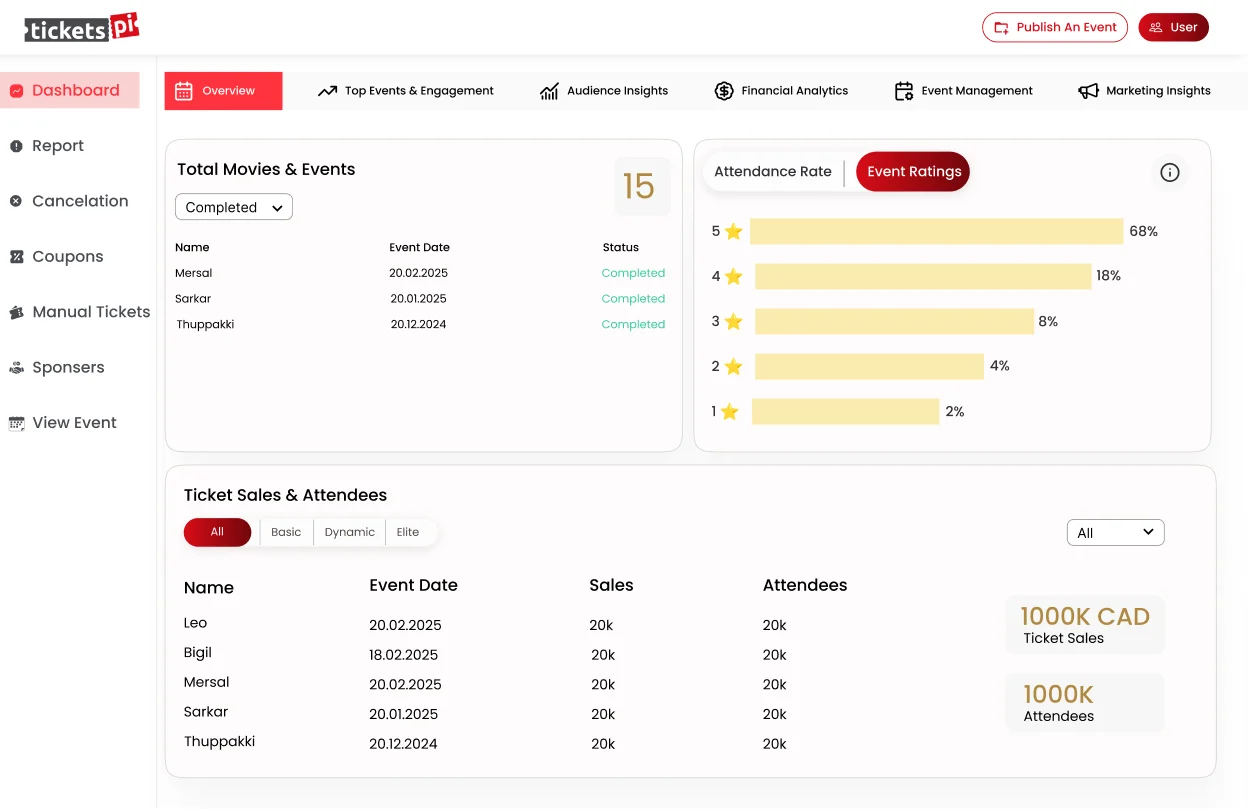Filter tickets by Elite
The height and width of the screenshot is (809, 1248).
(408, 532)
